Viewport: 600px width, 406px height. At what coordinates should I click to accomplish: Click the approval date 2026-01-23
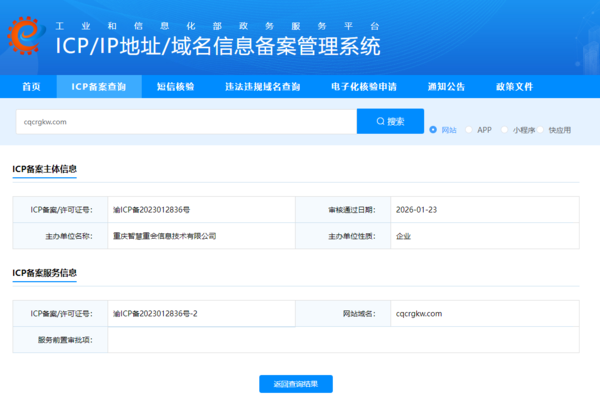(x=416, y=210)
